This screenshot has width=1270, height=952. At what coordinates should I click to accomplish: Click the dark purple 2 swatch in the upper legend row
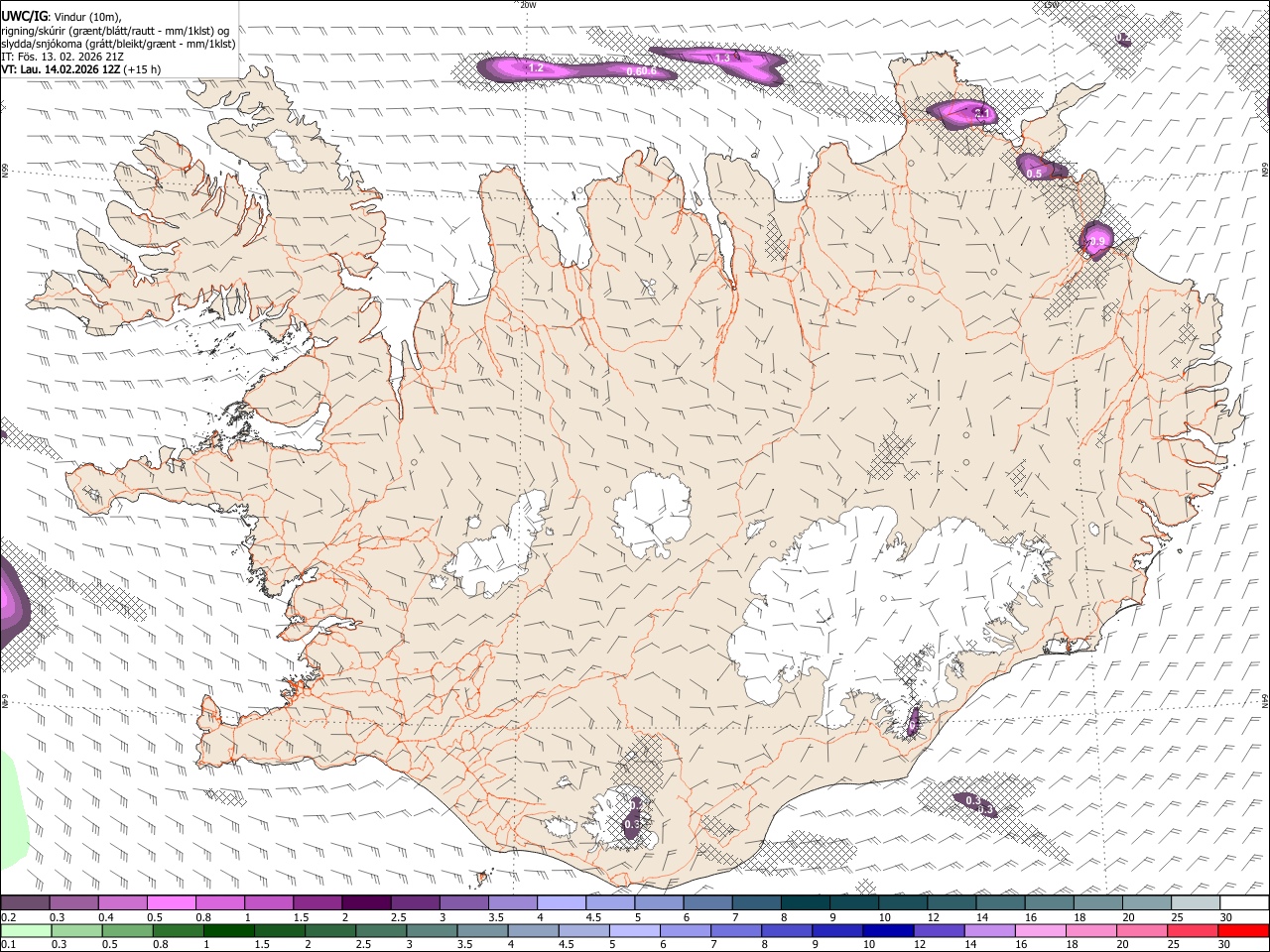point(365,902)
